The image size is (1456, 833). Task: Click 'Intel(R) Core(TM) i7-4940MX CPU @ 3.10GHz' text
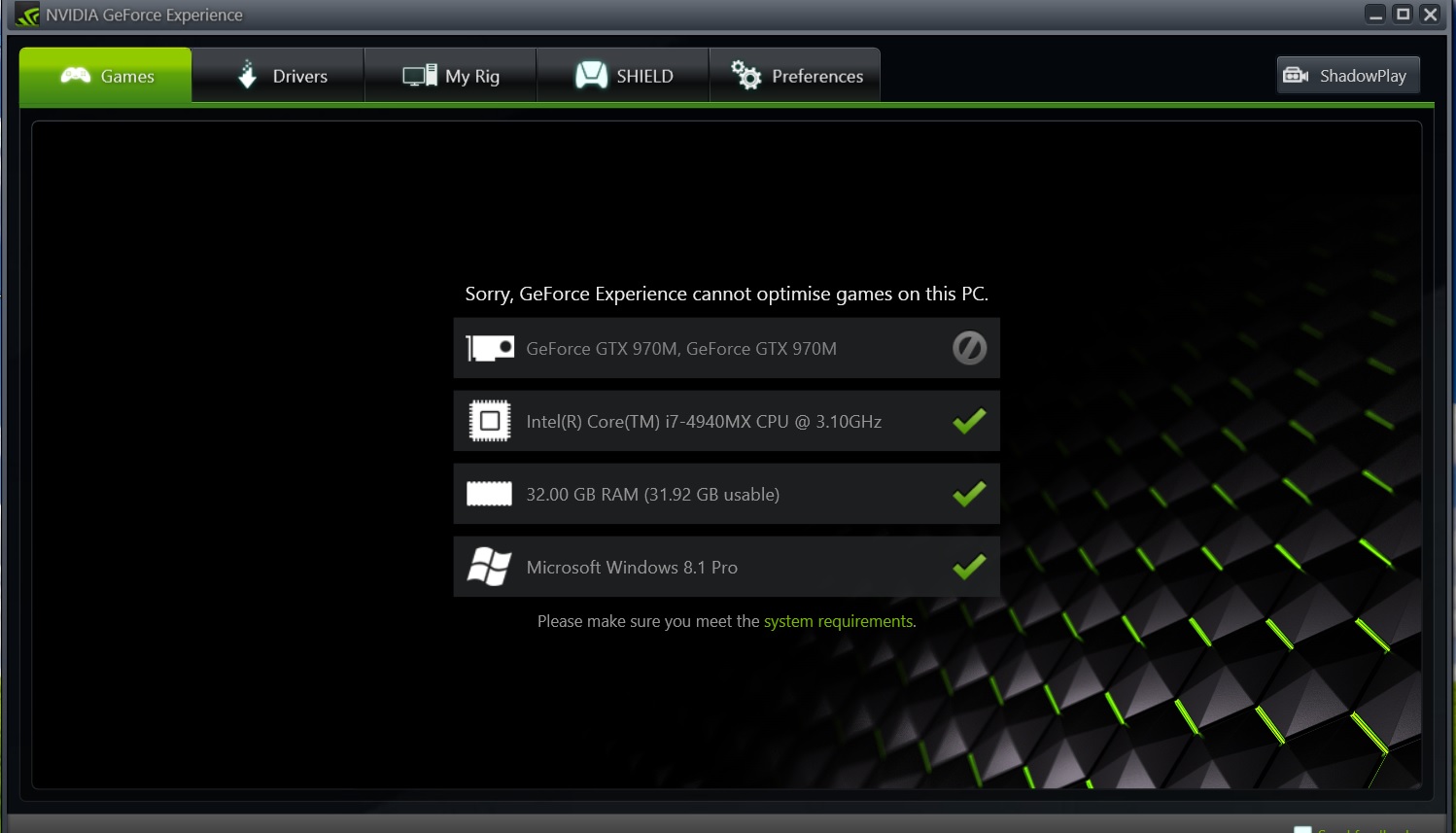[x=704, y=422]
